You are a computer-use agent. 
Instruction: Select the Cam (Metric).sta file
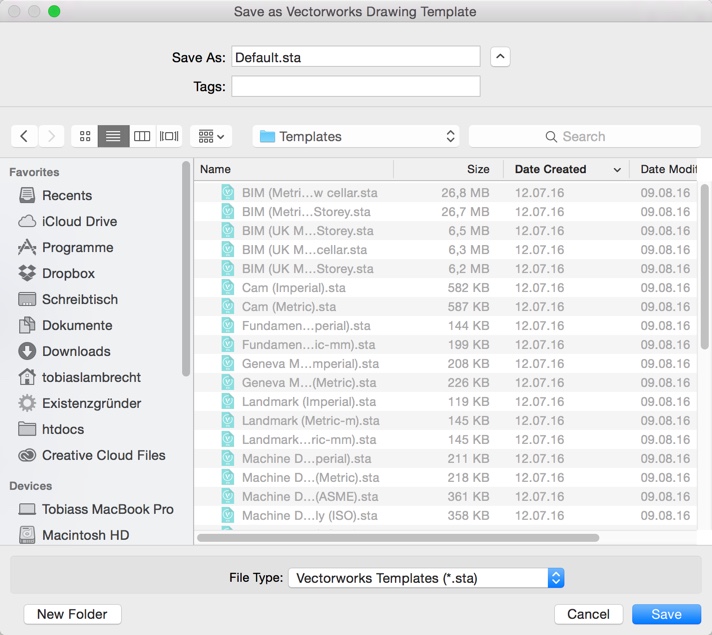446,307
